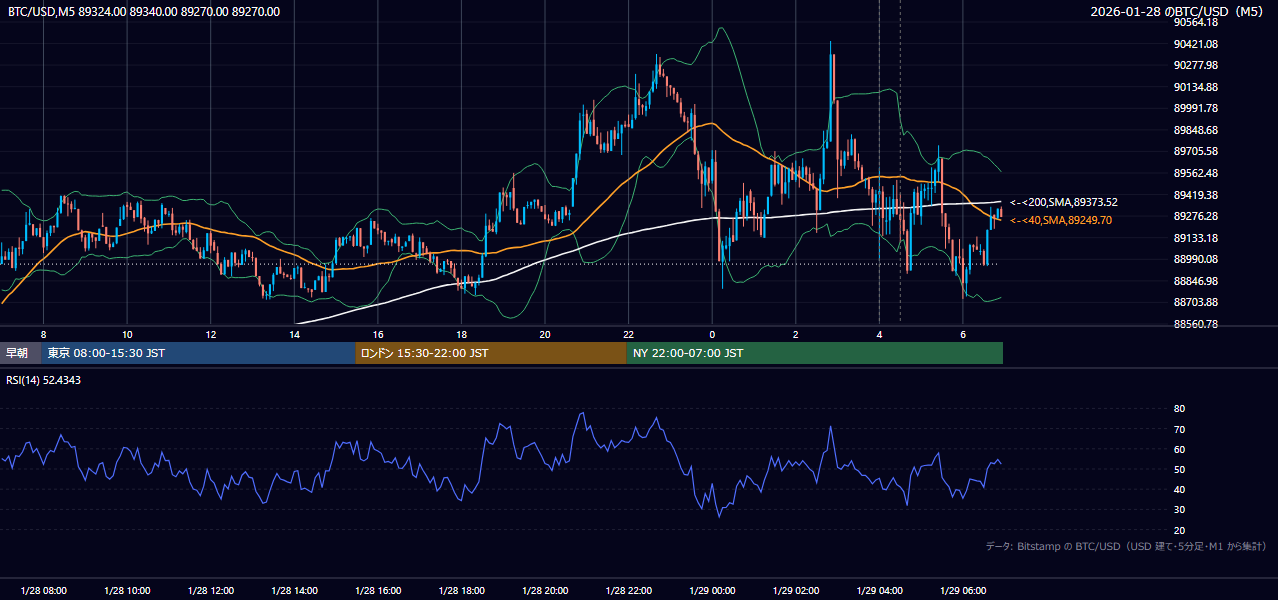This screenshot has height=600, width=1278.
Task: Click the RSI(14) 52.4343 indicator label
Action: click(x=44, y=380)
